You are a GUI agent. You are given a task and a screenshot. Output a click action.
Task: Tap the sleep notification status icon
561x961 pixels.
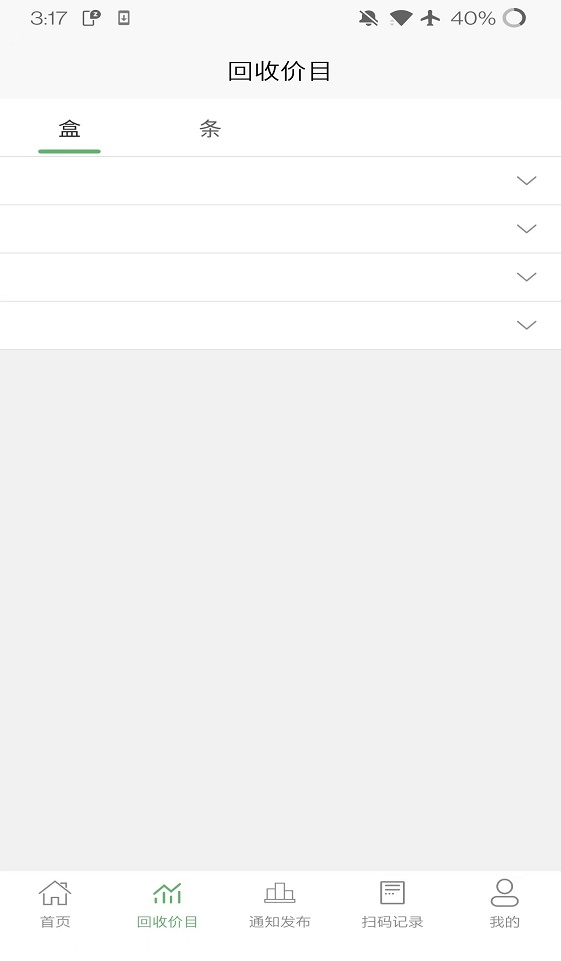point(91,18)
